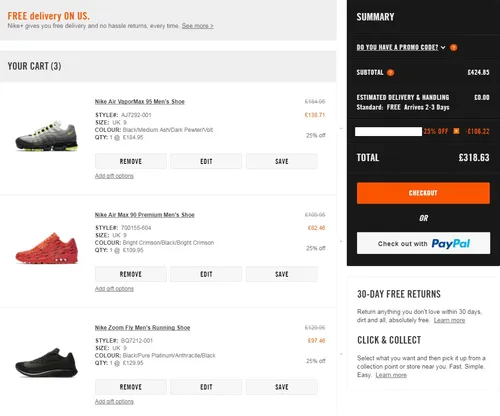Image resolution: width=500 pixels, height=416 pixels.
Task: Click 'Learn more' about 30-day free returns
Action: click(449, 320)
